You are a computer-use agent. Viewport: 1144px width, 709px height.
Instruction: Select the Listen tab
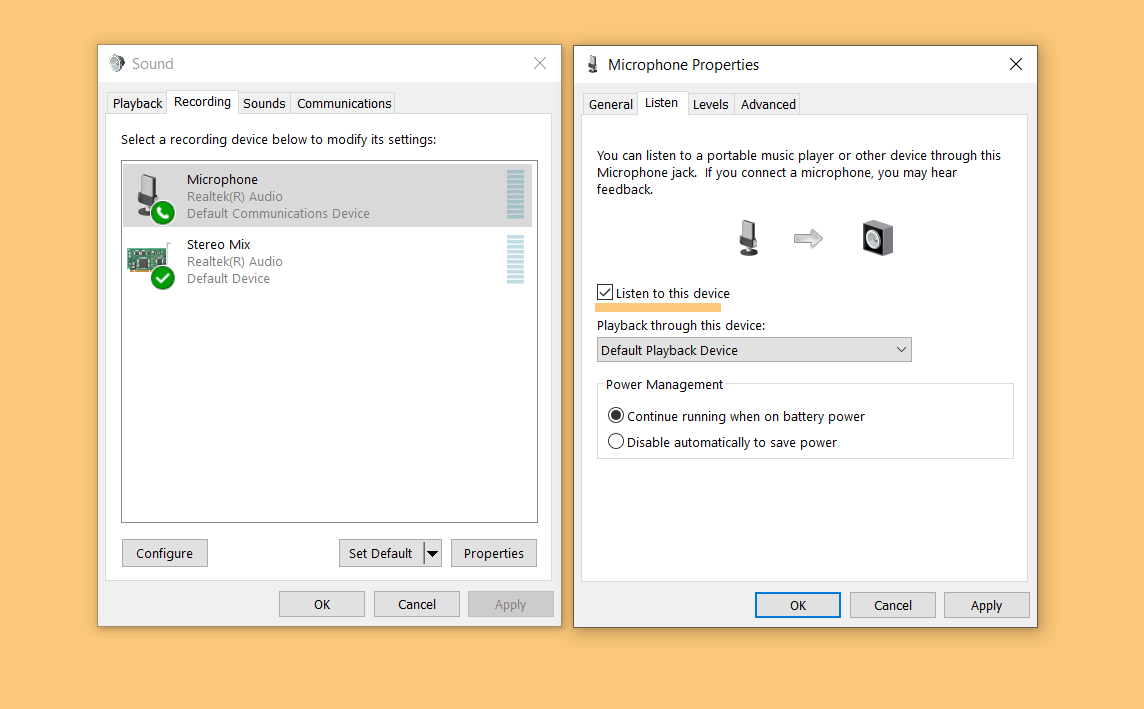[x=661, y=103]
